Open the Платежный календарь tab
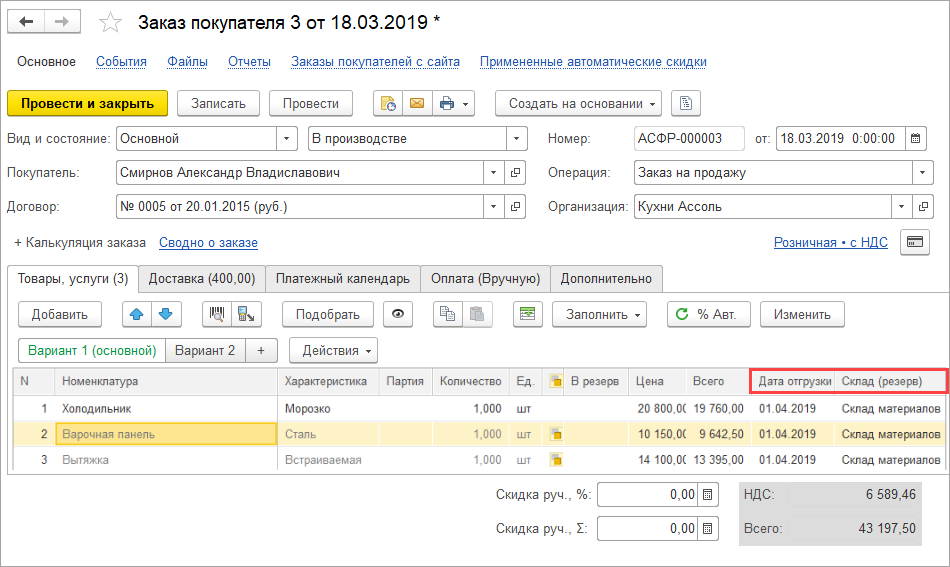This screenshot has height=567, width=950. pyautogui.click(x=343, y=279)
